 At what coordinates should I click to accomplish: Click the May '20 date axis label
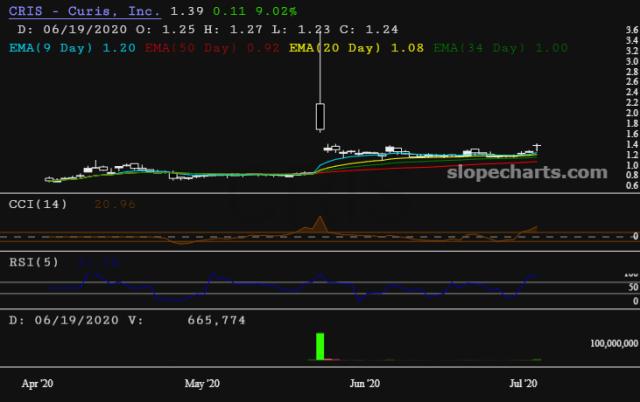click(x=201, y=383)
